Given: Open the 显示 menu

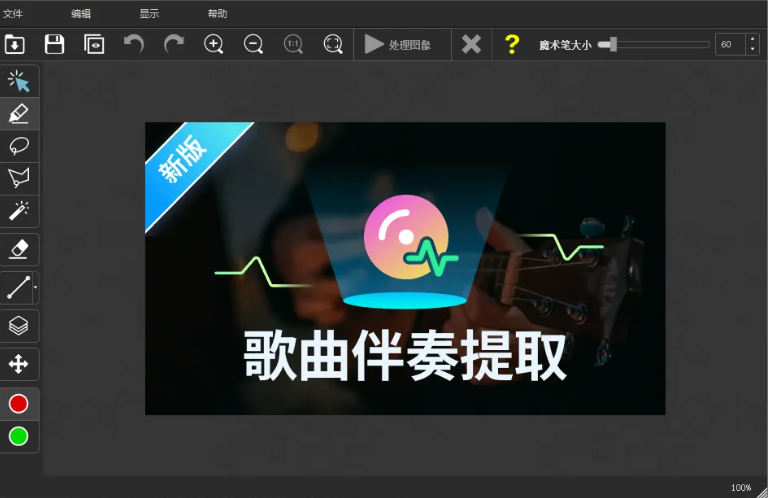Looking at the screenshot, I should (149, 13).
